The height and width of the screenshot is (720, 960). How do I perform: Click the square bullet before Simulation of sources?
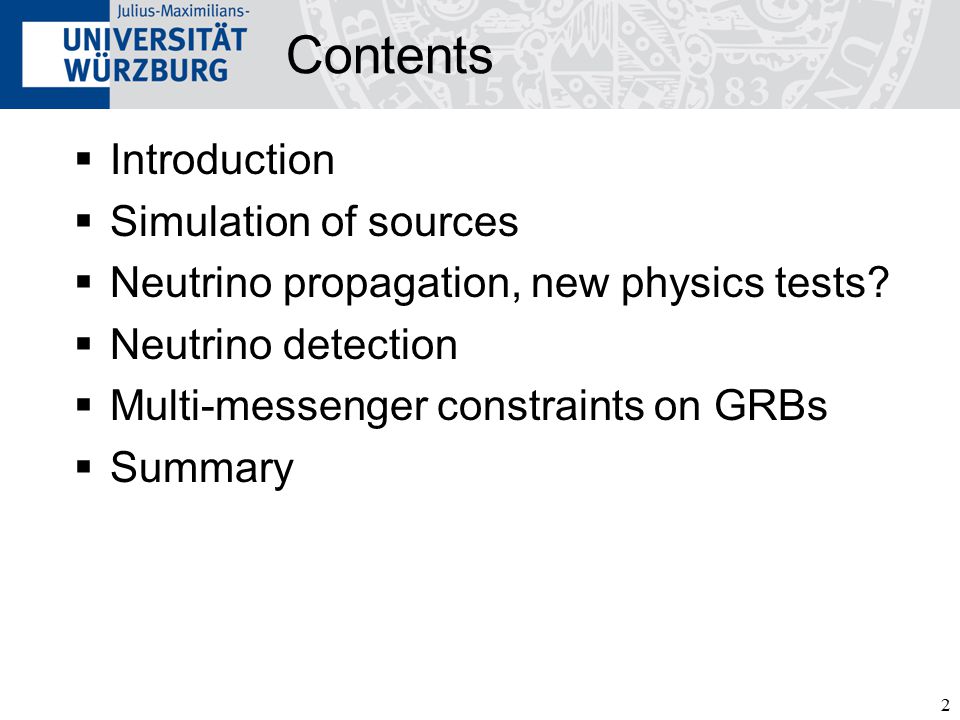[84, 220]
